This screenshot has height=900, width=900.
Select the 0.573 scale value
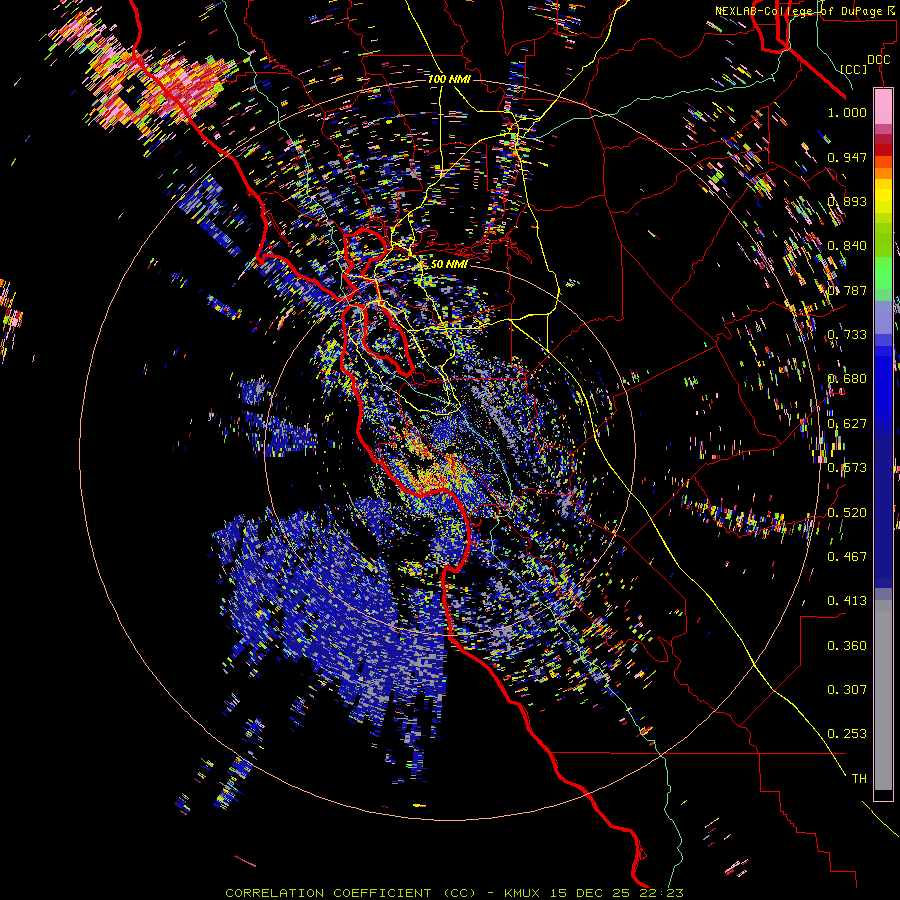(847, 468)
